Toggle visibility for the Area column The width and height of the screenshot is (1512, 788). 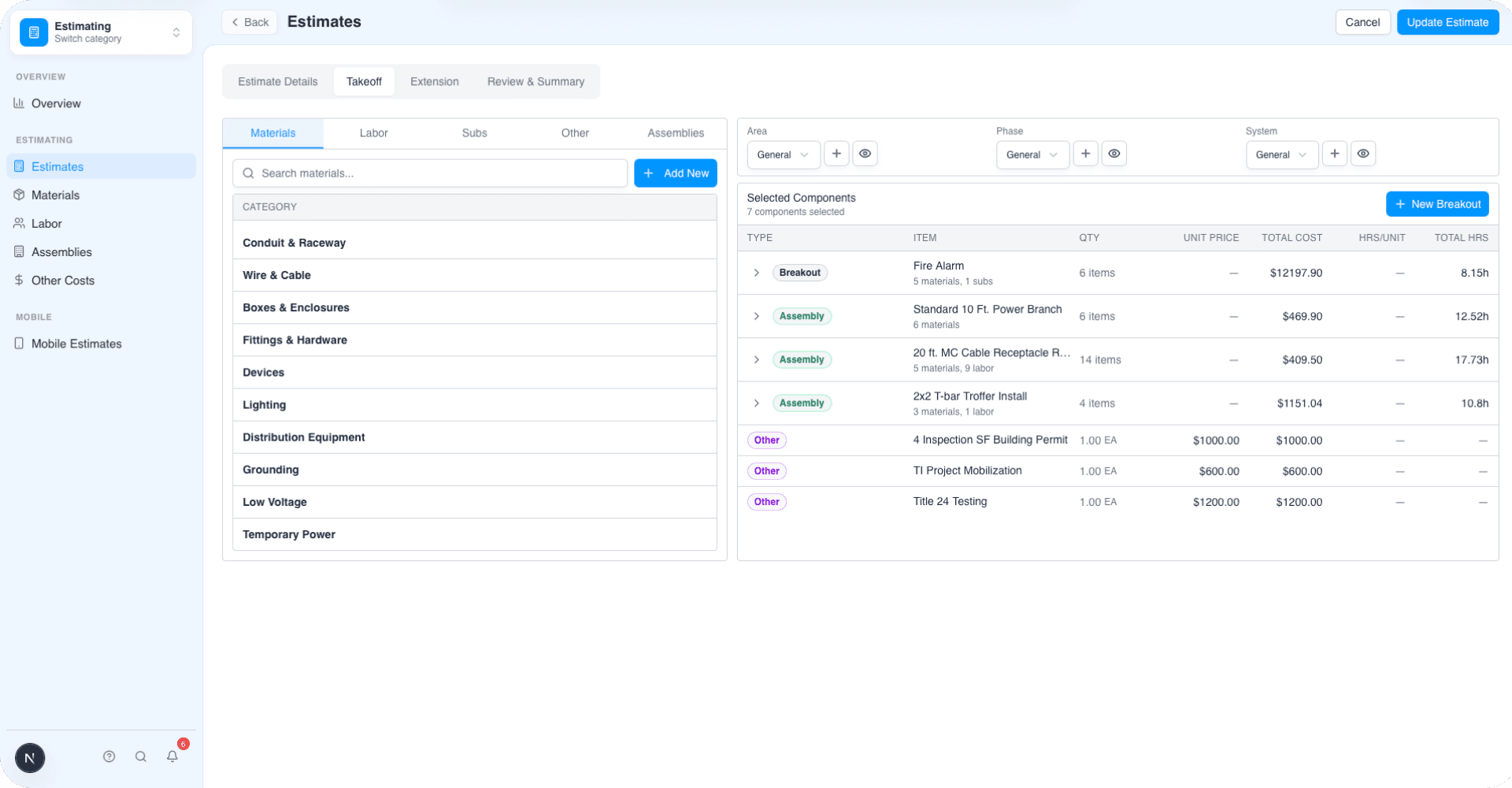[x=865, y=154]
